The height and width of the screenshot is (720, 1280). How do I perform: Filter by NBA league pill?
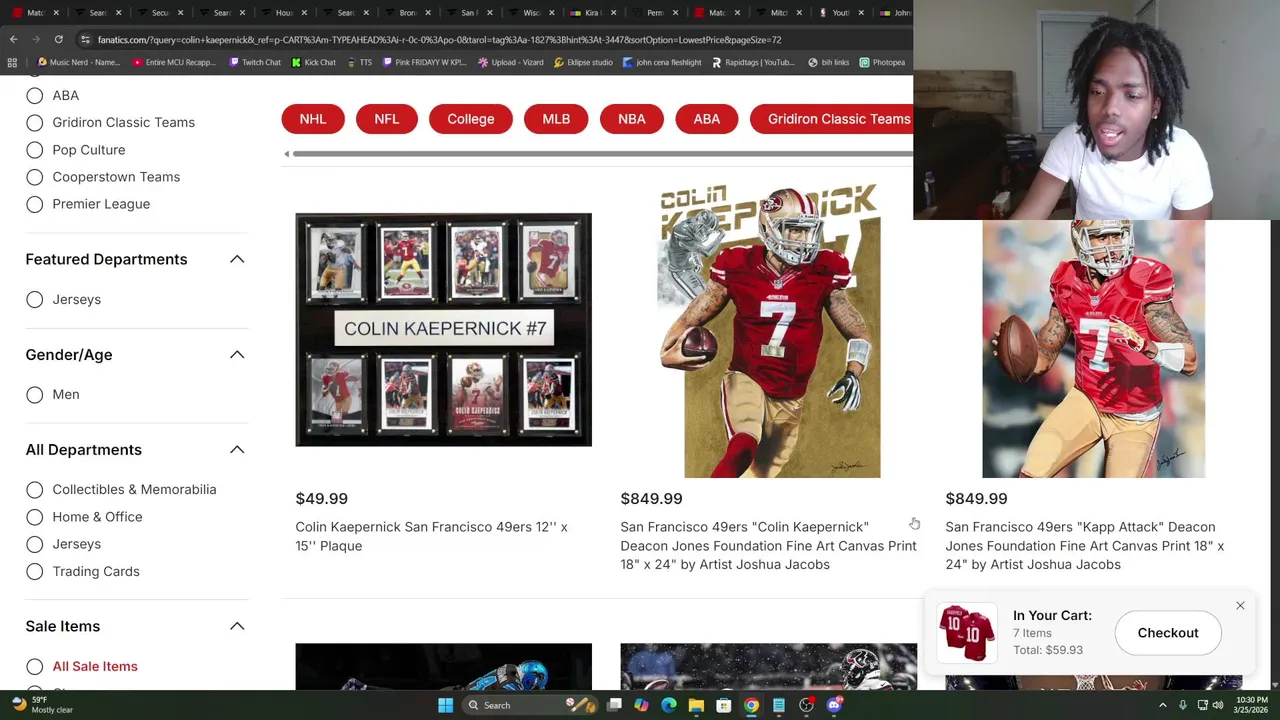click(x=631, y=119)
